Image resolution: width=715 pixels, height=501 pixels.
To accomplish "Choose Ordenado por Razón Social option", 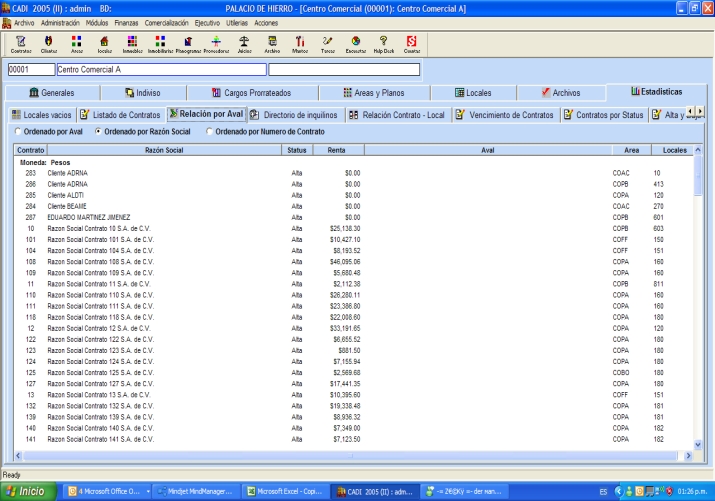I will pyautogui.click(x=98, y=131).
